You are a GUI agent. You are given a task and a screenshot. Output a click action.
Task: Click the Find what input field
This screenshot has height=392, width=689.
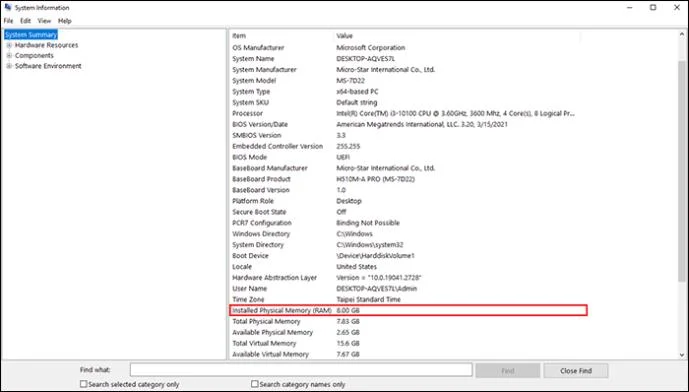tap(301, 370)
